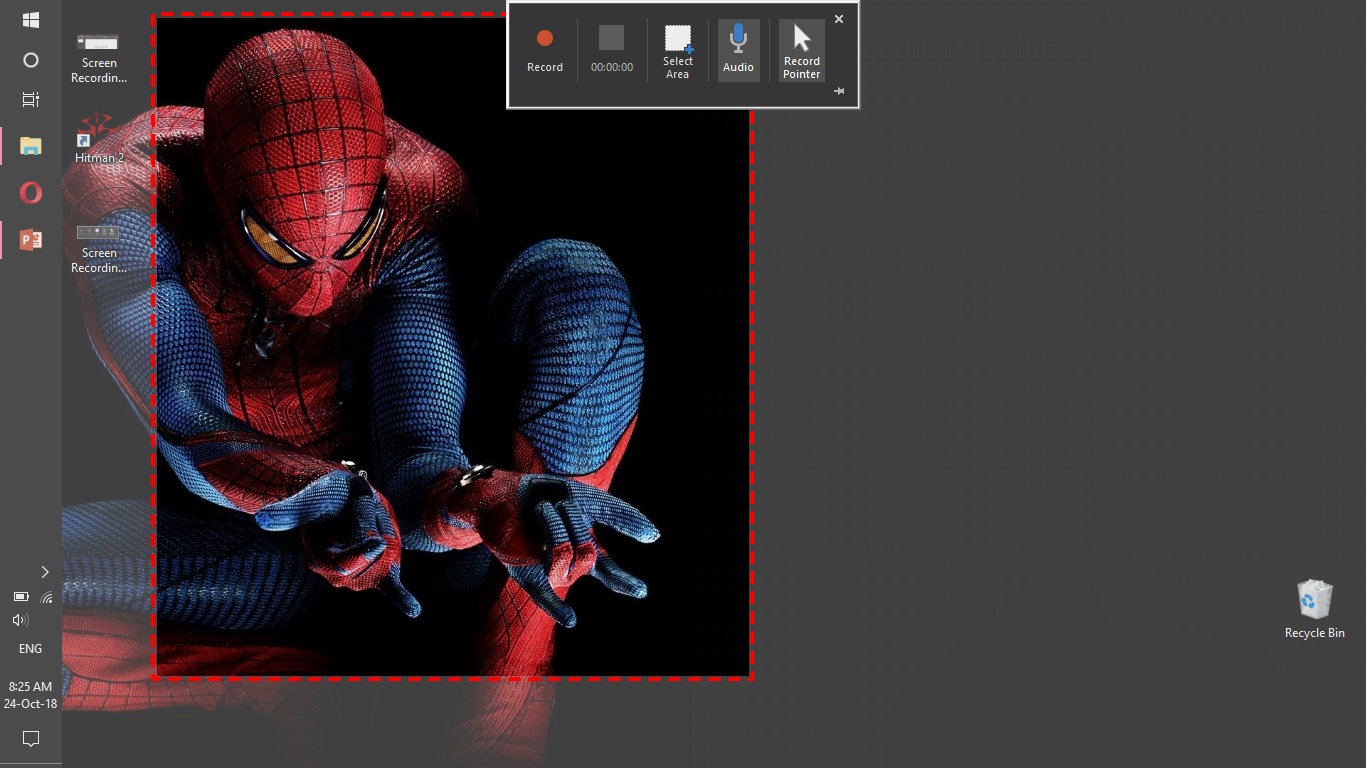Pin the recording control dock
Image resolution: width=1366 pixels, height=768 pixels.
(x=839, y=91)
